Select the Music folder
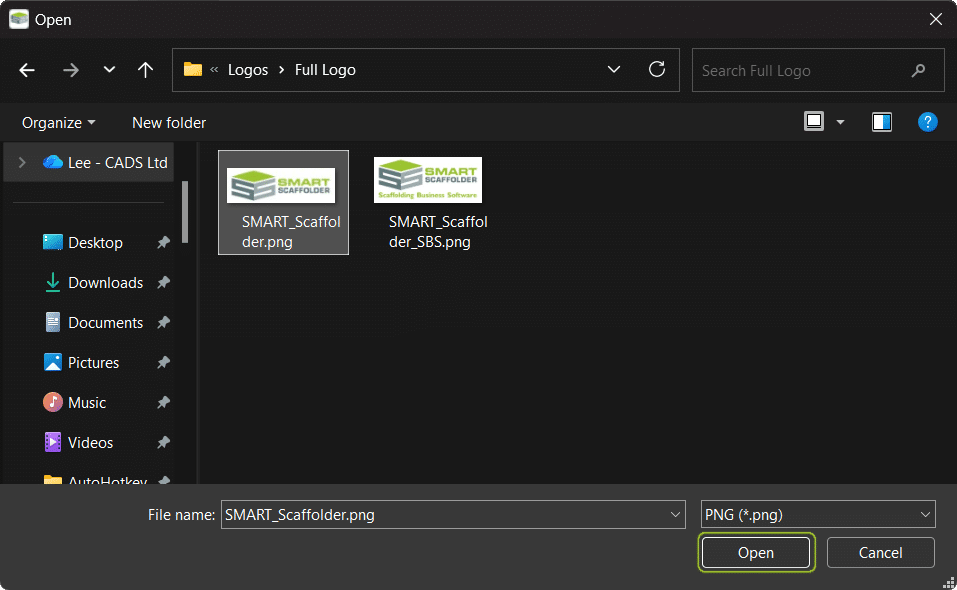Image resolution: width=957 pixels, height=590 pixels. click(x=86, y=403)
